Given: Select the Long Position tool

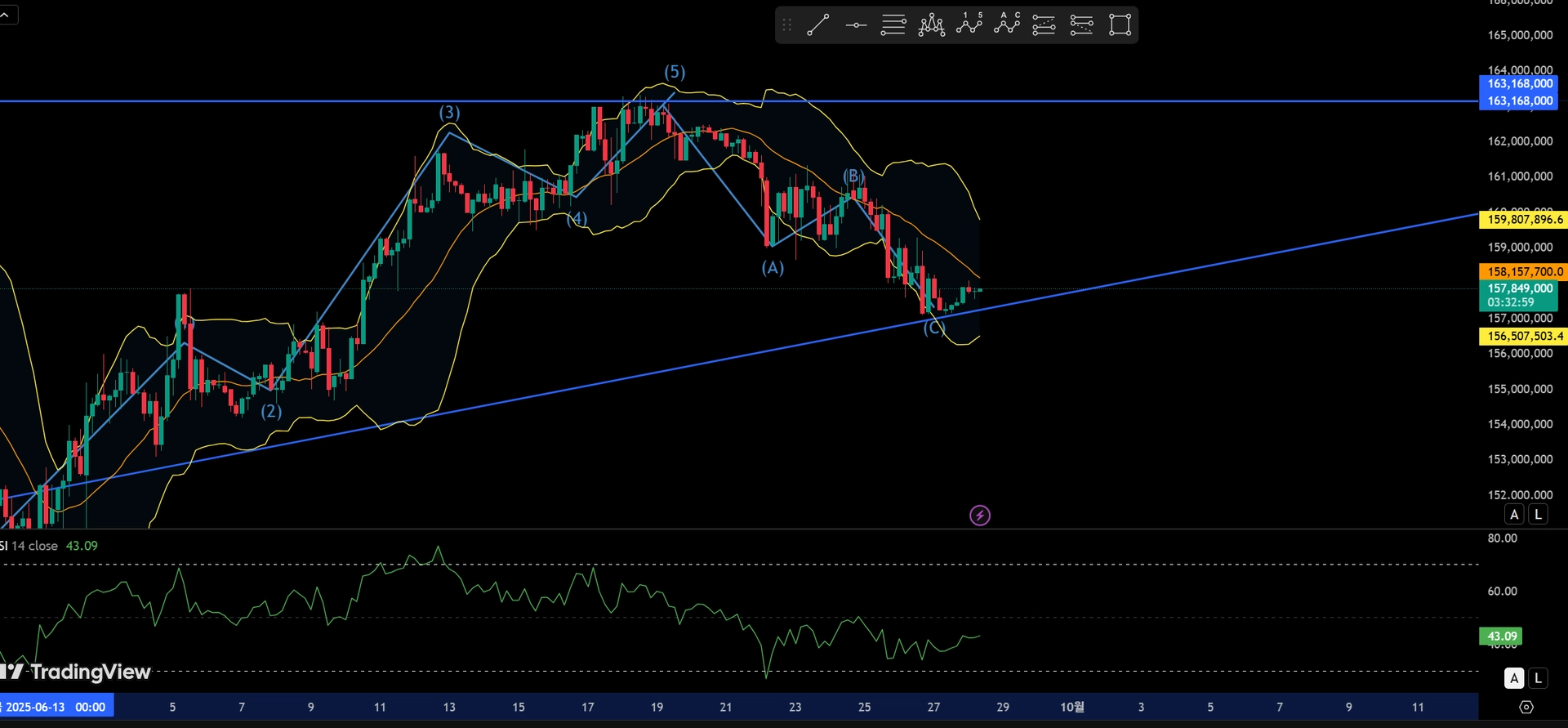Looking at the screenshot, I should point(1045,25).
